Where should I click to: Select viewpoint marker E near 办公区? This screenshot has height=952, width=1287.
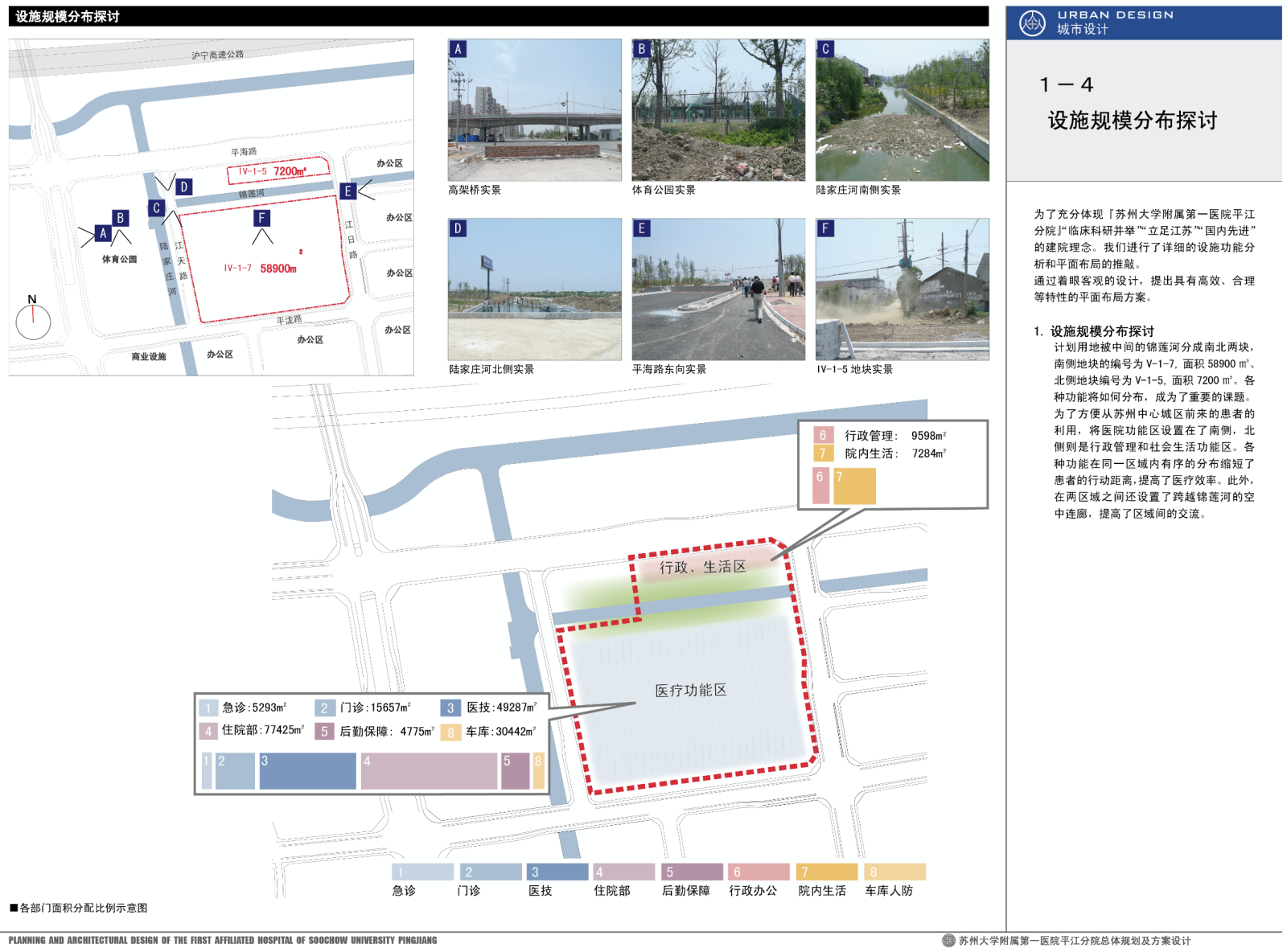[347, 191]
